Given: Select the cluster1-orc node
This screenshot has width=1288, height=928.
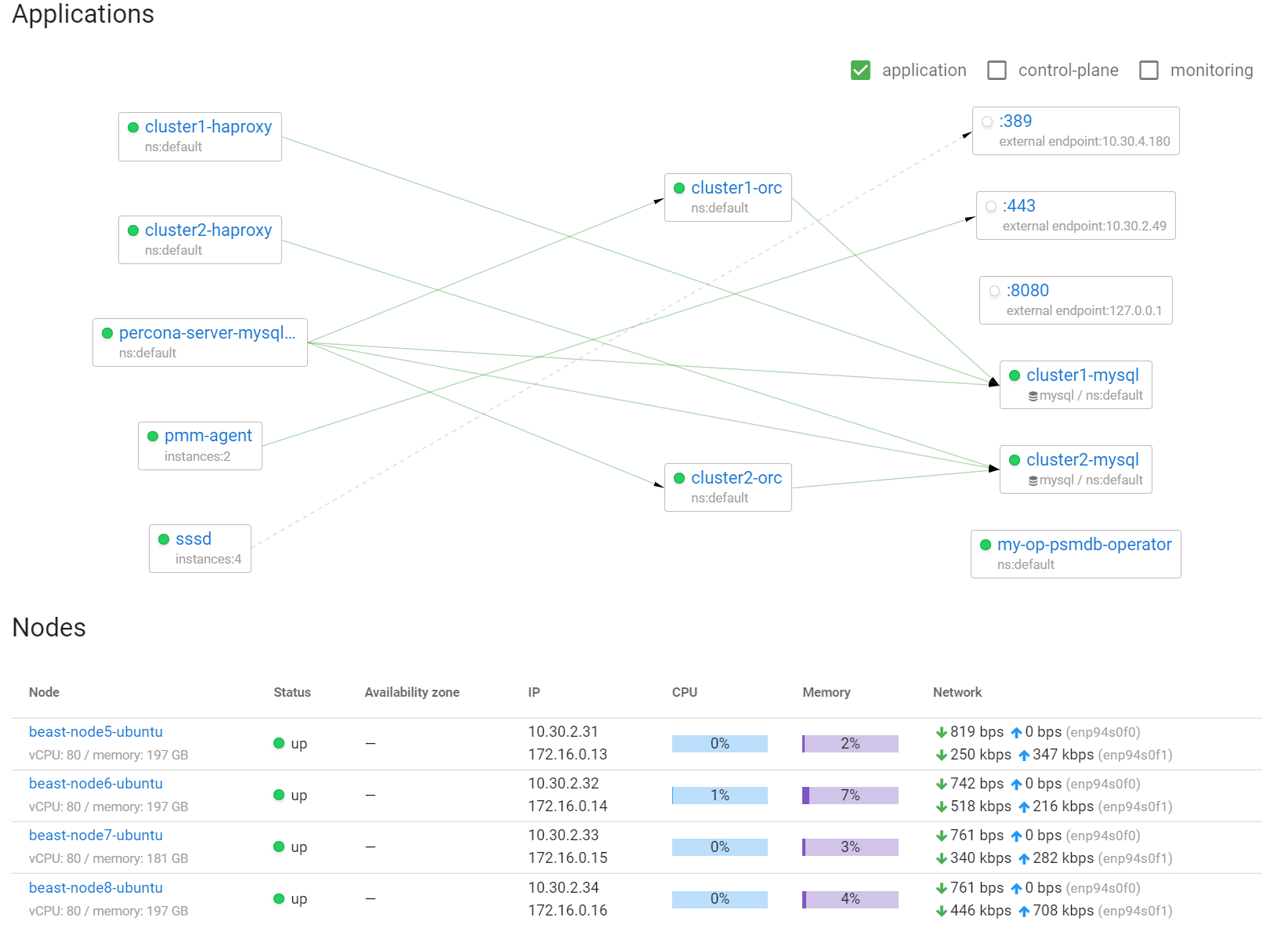Looking at the screenshot, I should (x=736, y=187).
